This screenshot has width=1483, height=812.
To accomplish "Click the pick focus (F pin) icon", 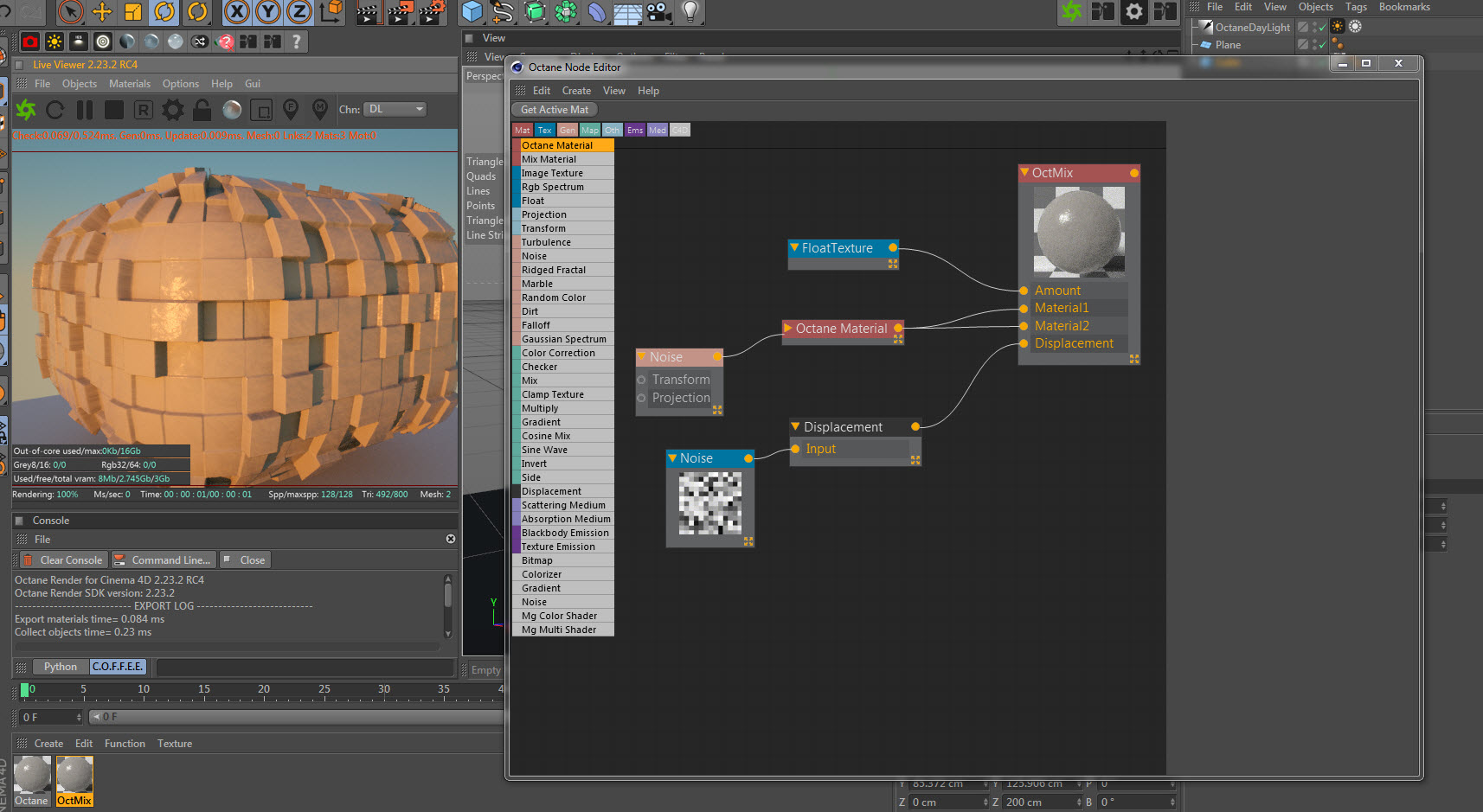I will point(291,110).
